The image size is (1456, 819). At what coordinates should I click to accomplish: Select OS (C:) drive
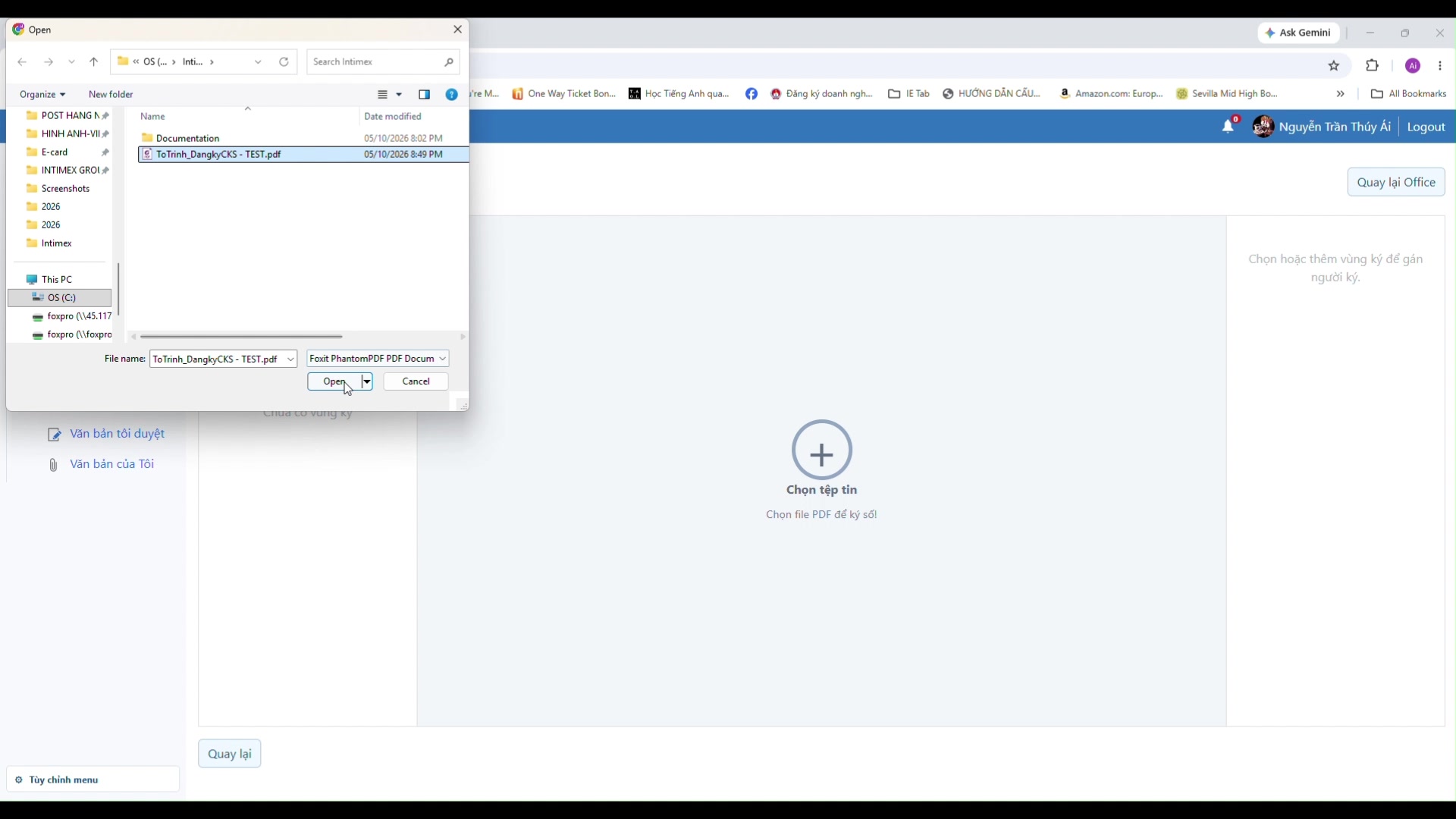point(60,298)
